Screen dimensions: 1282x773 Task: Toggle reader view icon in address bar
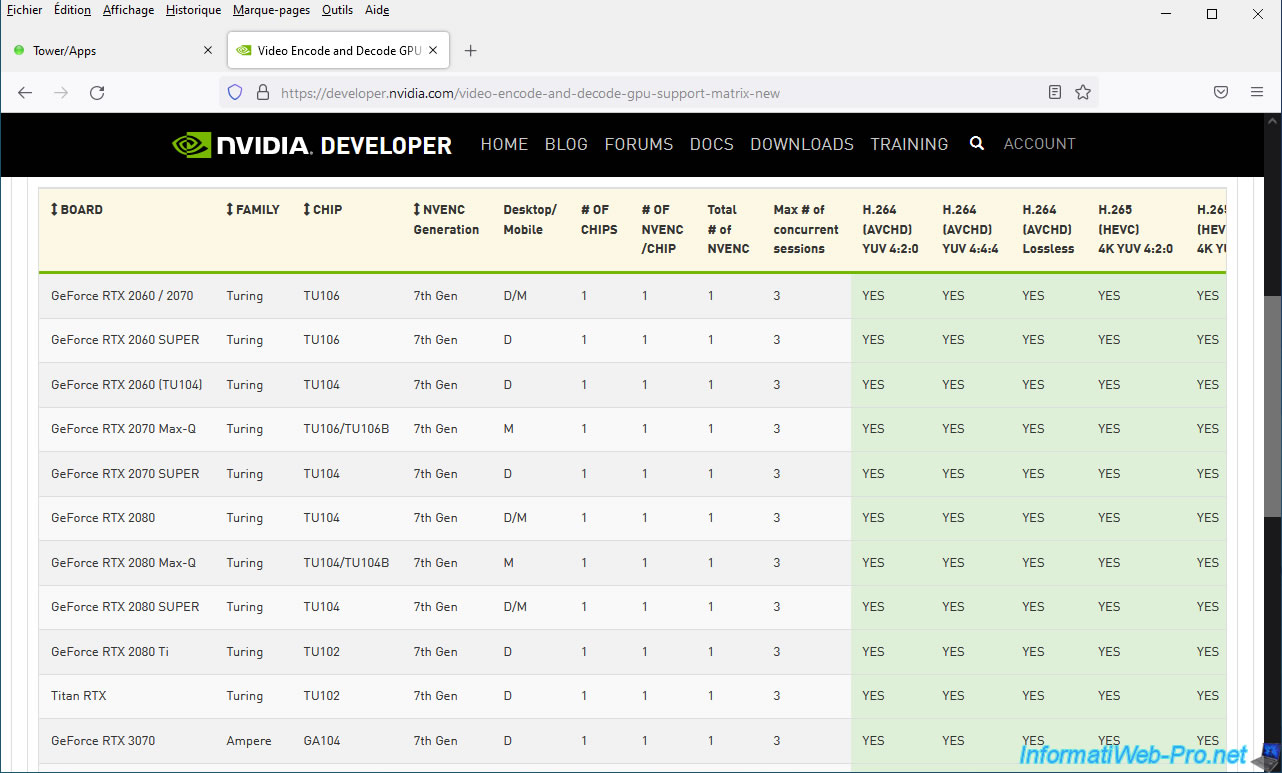(x=1055, y=93)
